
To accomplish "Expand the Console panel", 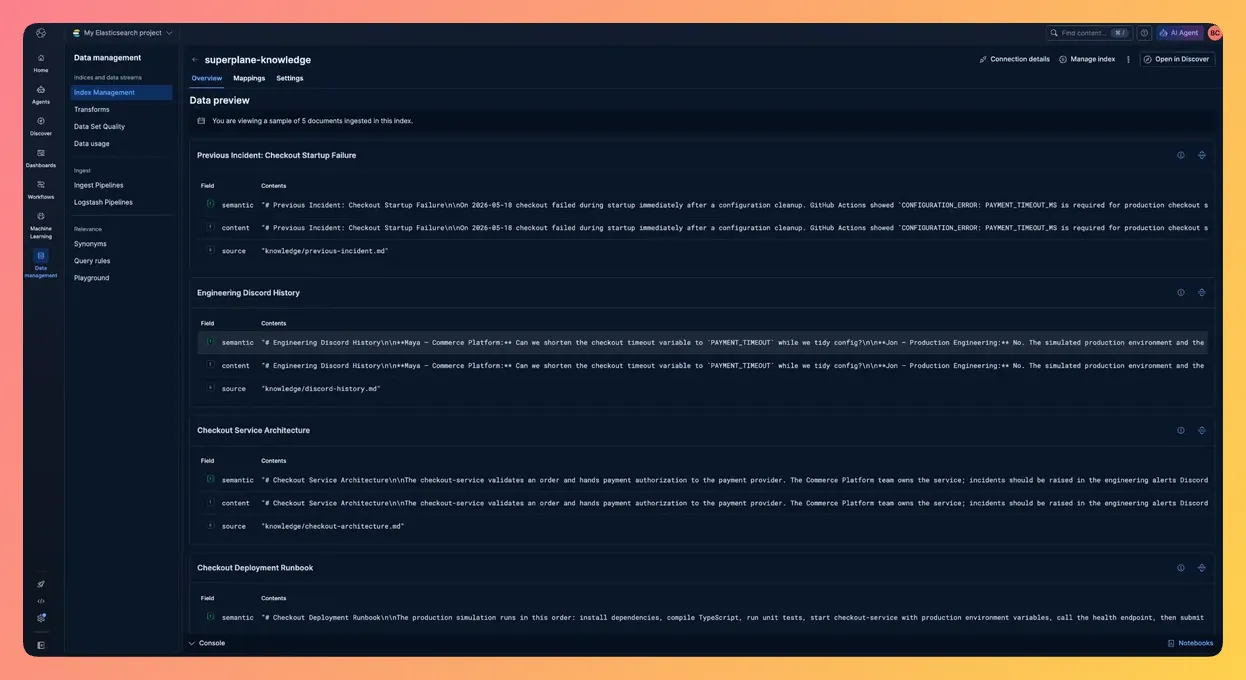I will (x=207, y=643).
